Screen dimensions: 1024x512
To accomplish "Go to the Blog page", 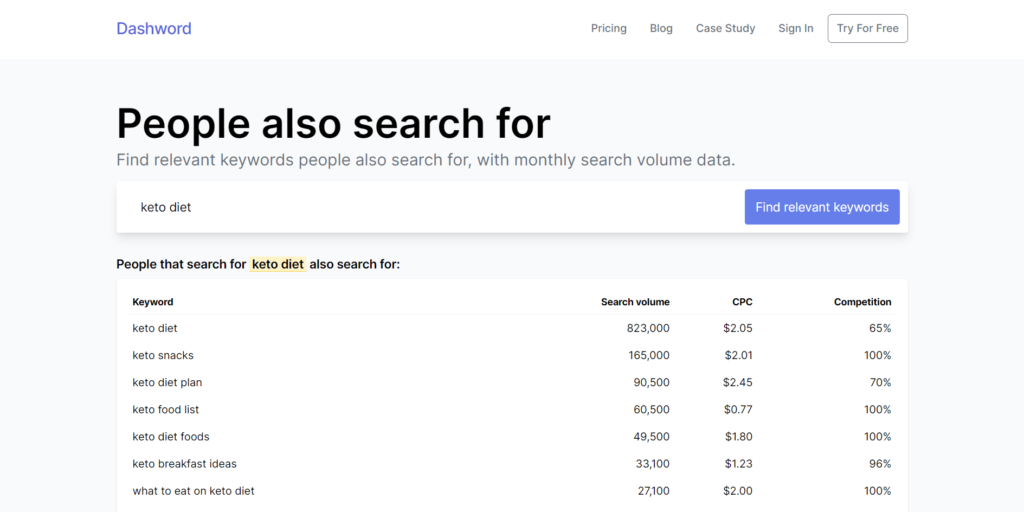I will tap(661, 28).
